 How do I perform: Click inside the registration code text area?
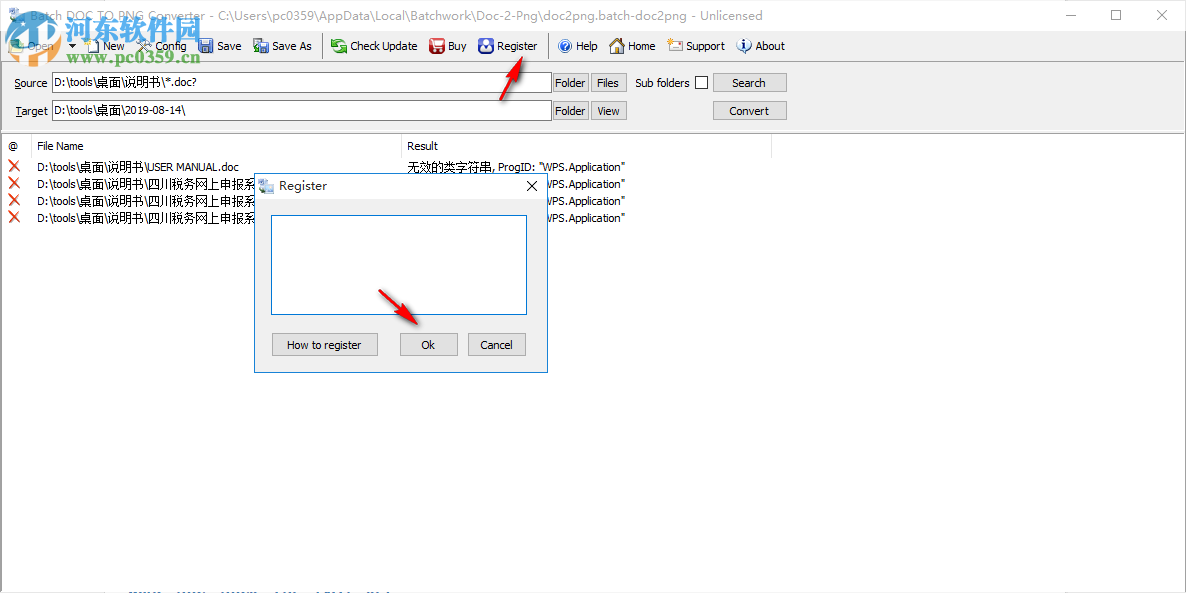tap(398, 264)
